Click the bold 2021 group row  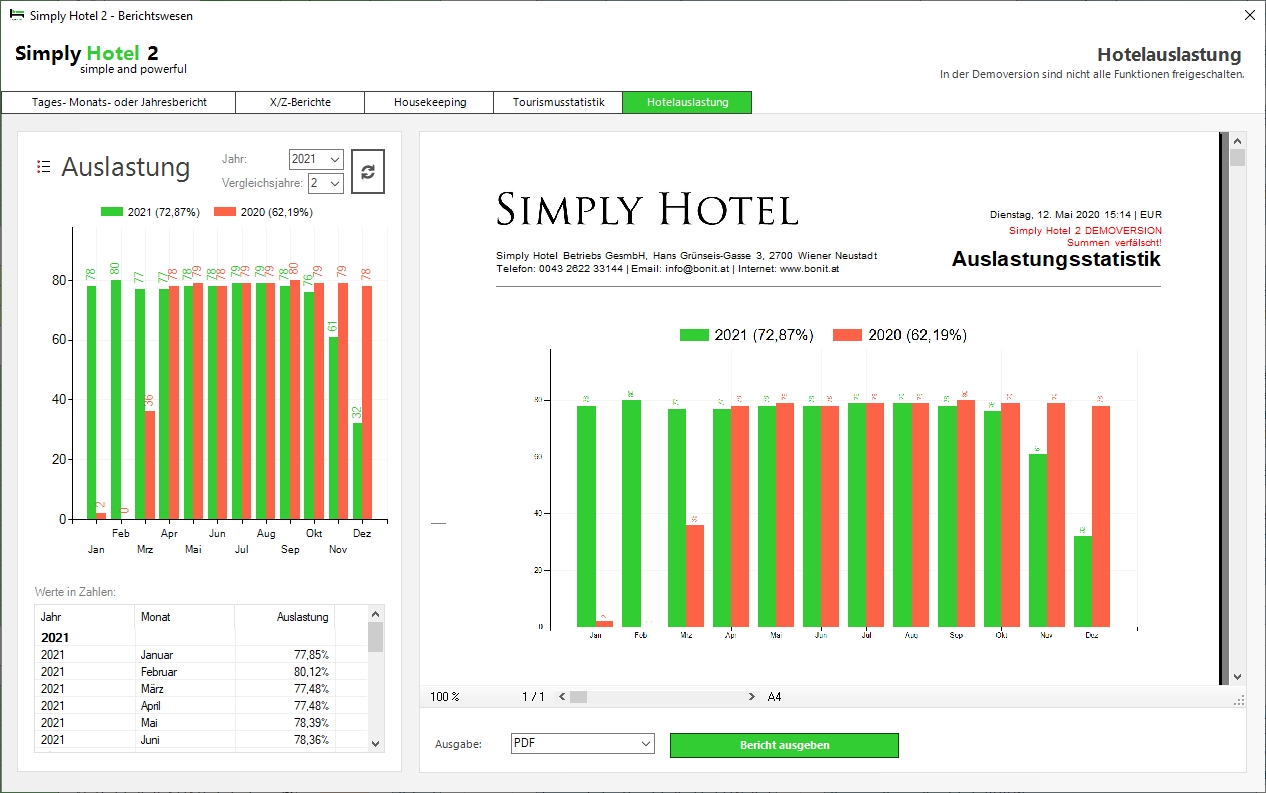[201, 638]
